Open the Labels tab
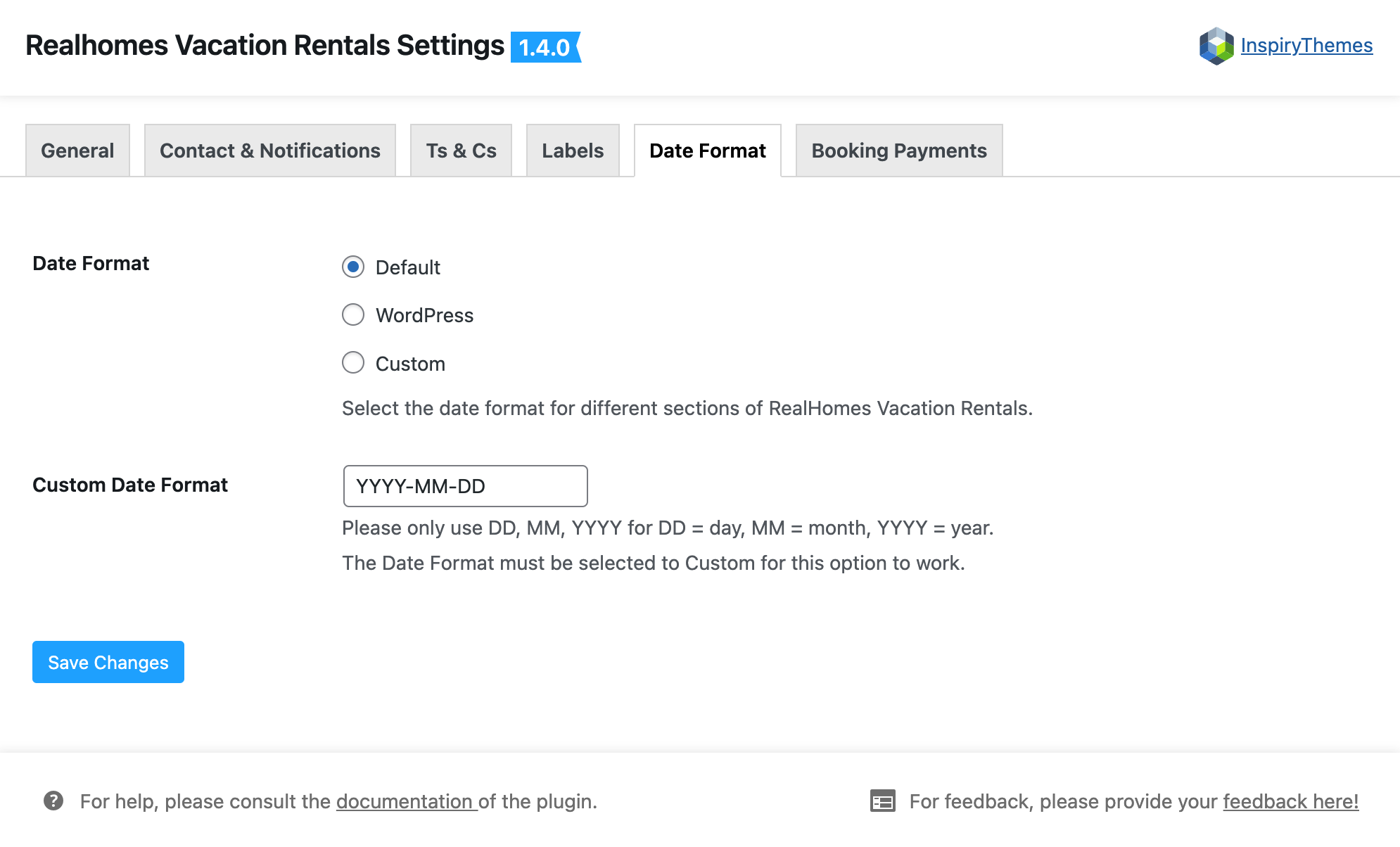Image resolution: width=1400 pixels, height=847 pixels. [x=573, y=151]
